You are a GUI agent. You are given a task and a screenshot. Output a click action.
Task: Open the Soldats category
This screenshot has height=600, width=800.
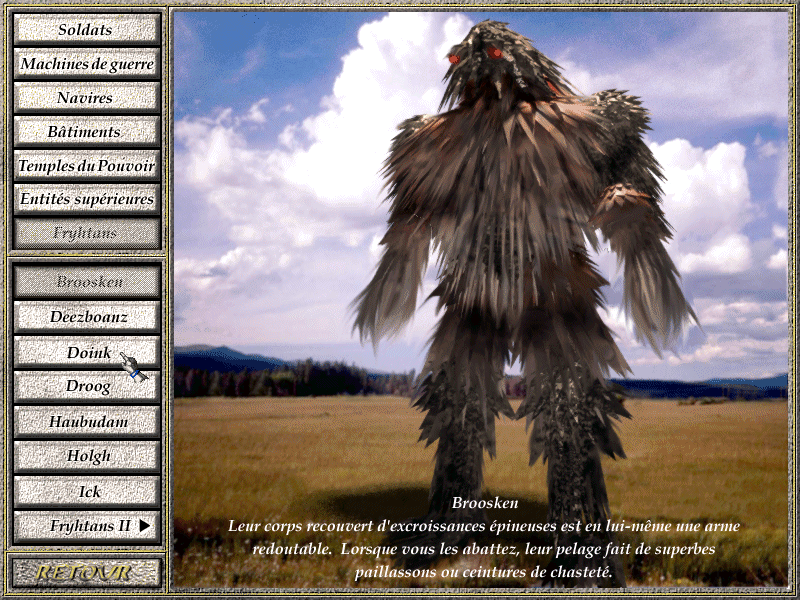click(87, 30)
